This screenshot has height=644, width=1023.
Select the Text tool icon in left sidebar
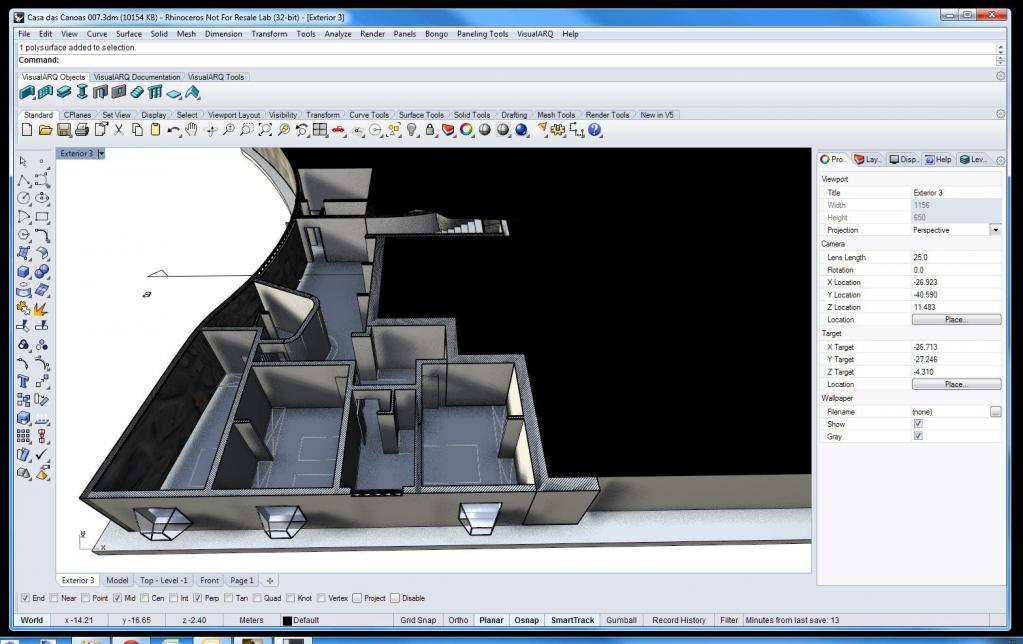tap(23, 382)
